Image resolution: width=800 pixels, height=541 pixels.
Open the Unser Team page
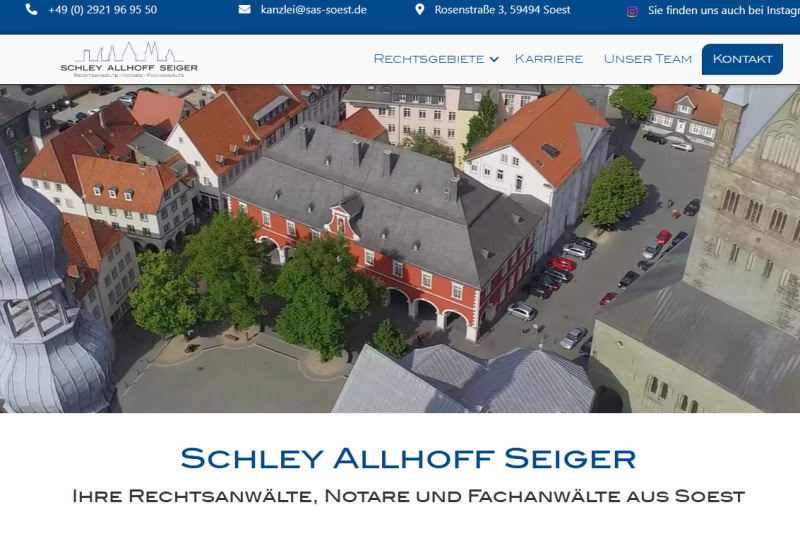pyautogui.click(x=647, y=59)
